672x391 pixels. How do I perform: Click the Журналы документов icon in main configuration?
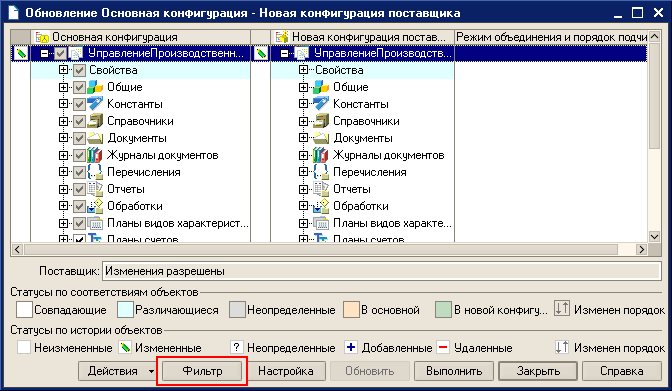point(95,155)
